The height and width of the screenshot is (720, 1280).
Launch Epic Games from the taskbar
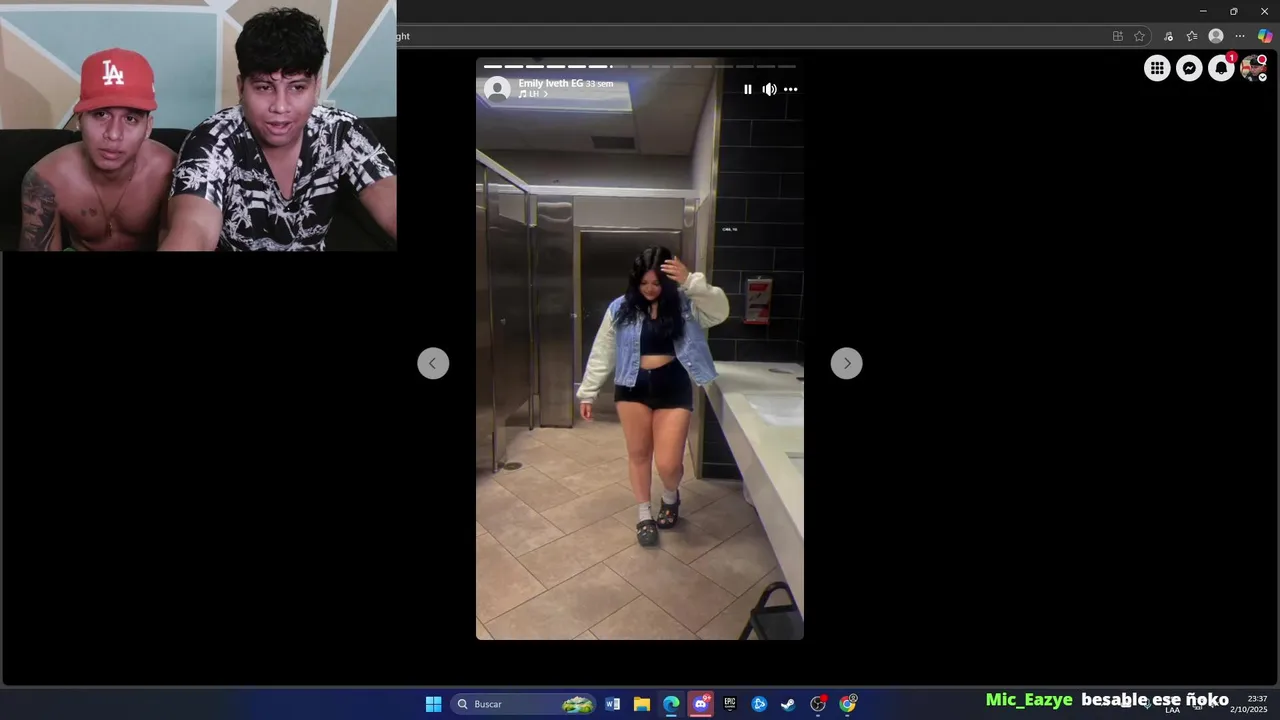tap(730, 704)
